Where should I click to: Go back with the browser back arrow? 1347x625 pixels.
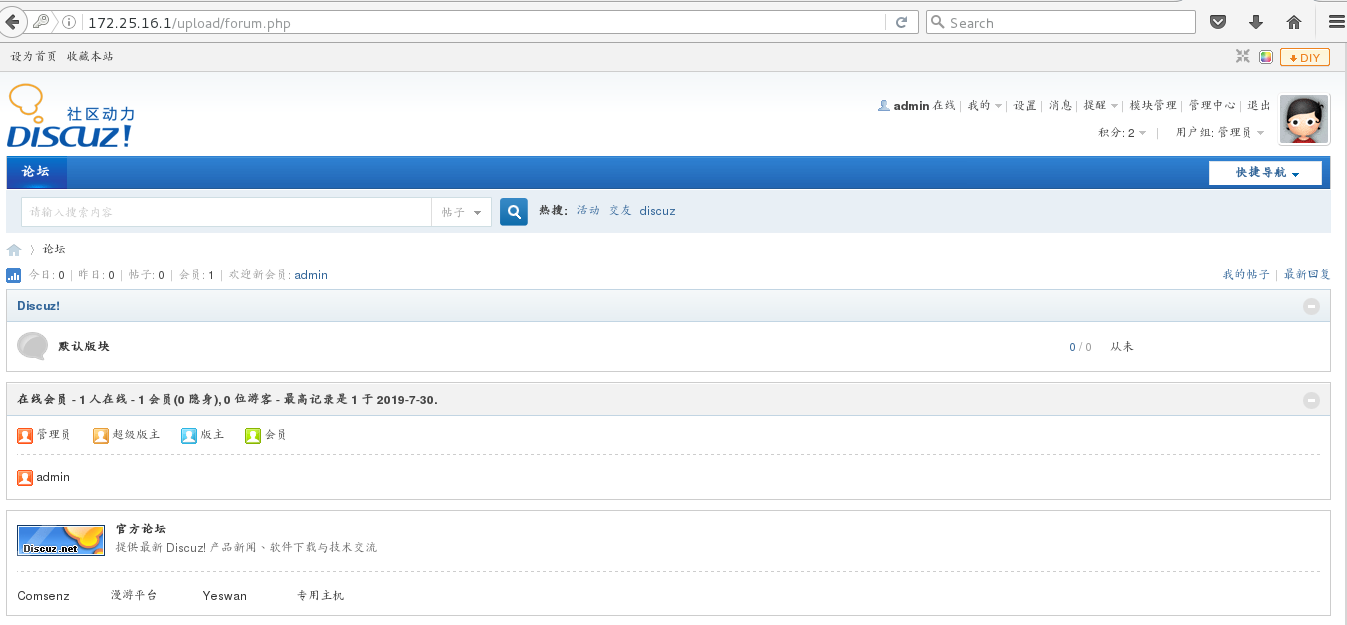(13, 21)
